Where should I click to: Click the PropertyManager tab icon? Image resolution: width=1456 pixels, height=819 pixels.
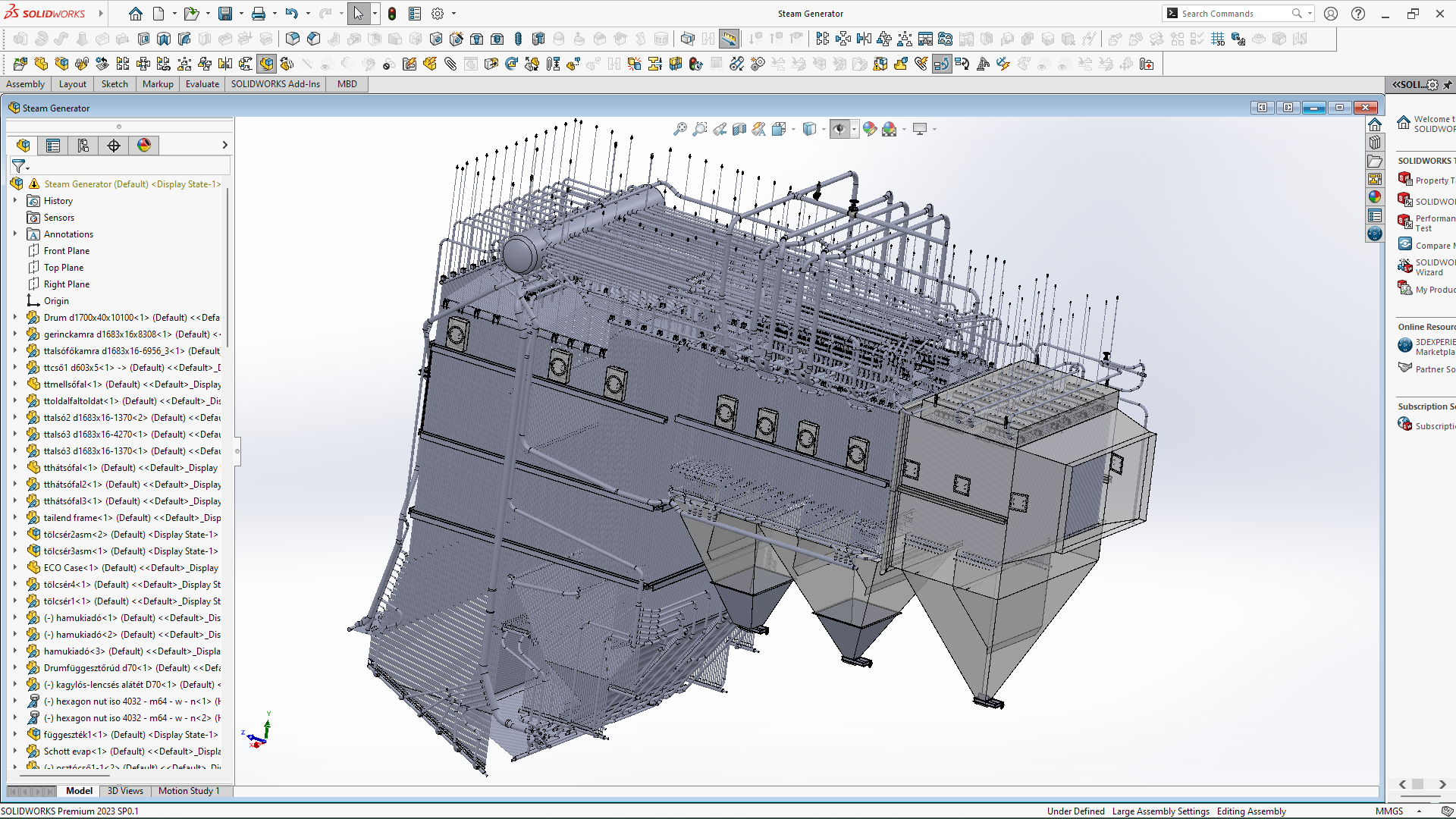[x=53, y=145]
